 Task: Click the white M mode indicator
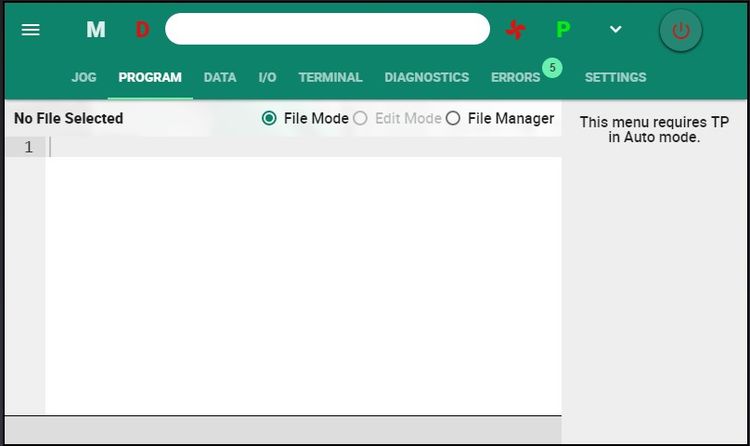tap(96, 30)
